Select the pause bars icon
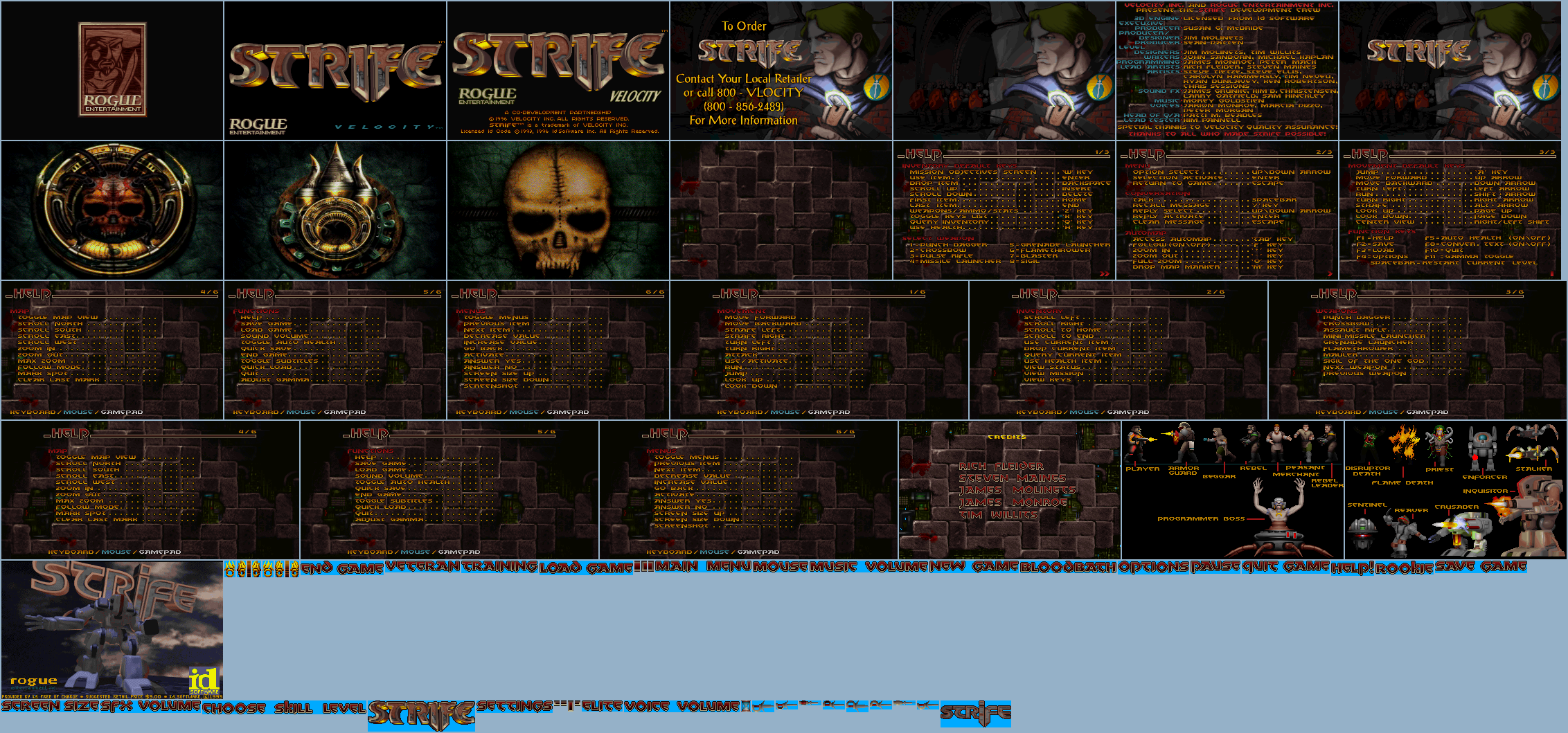 (x=643, y=566)
